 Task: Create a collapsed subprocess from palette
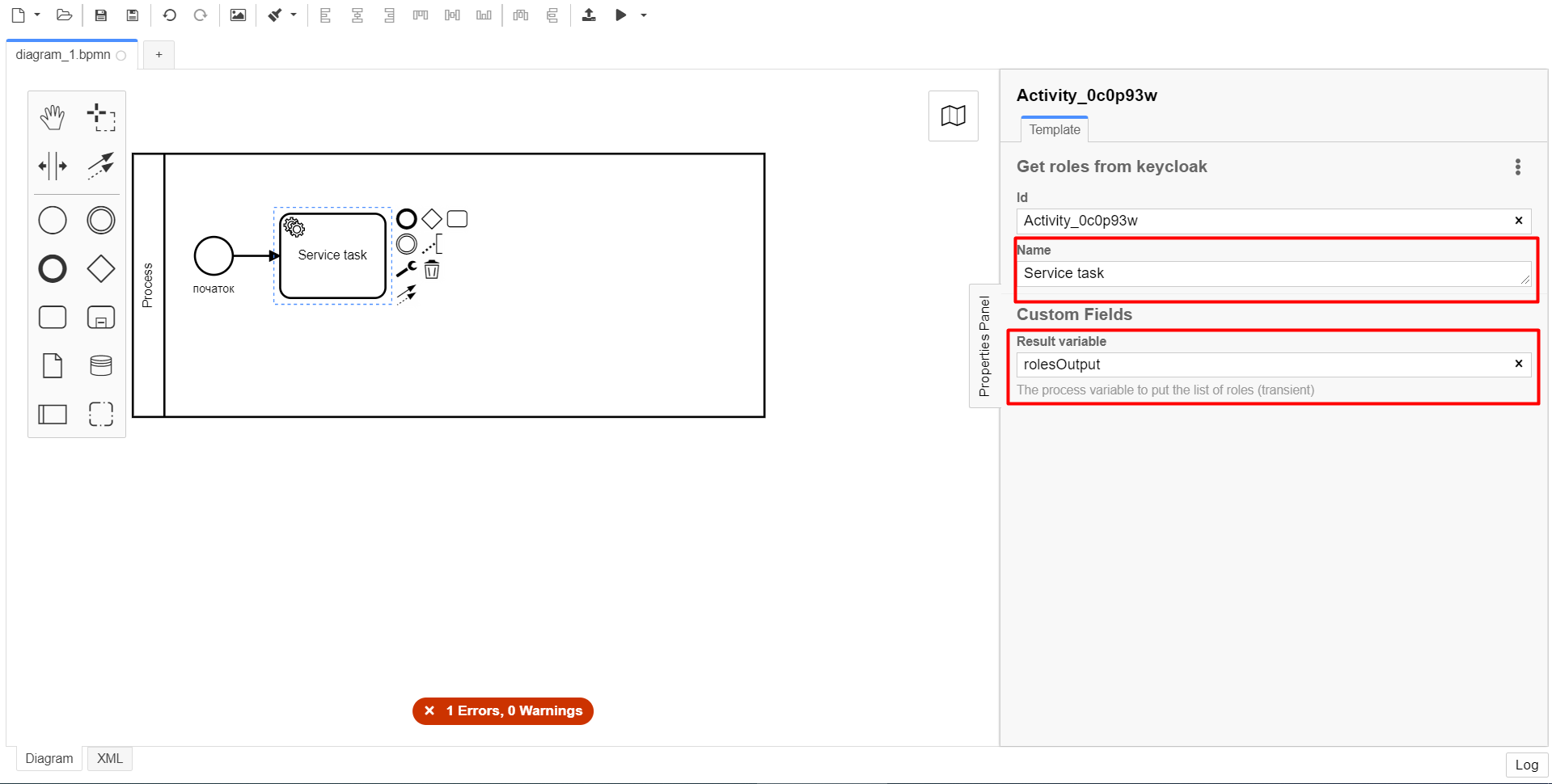(101, 317)
